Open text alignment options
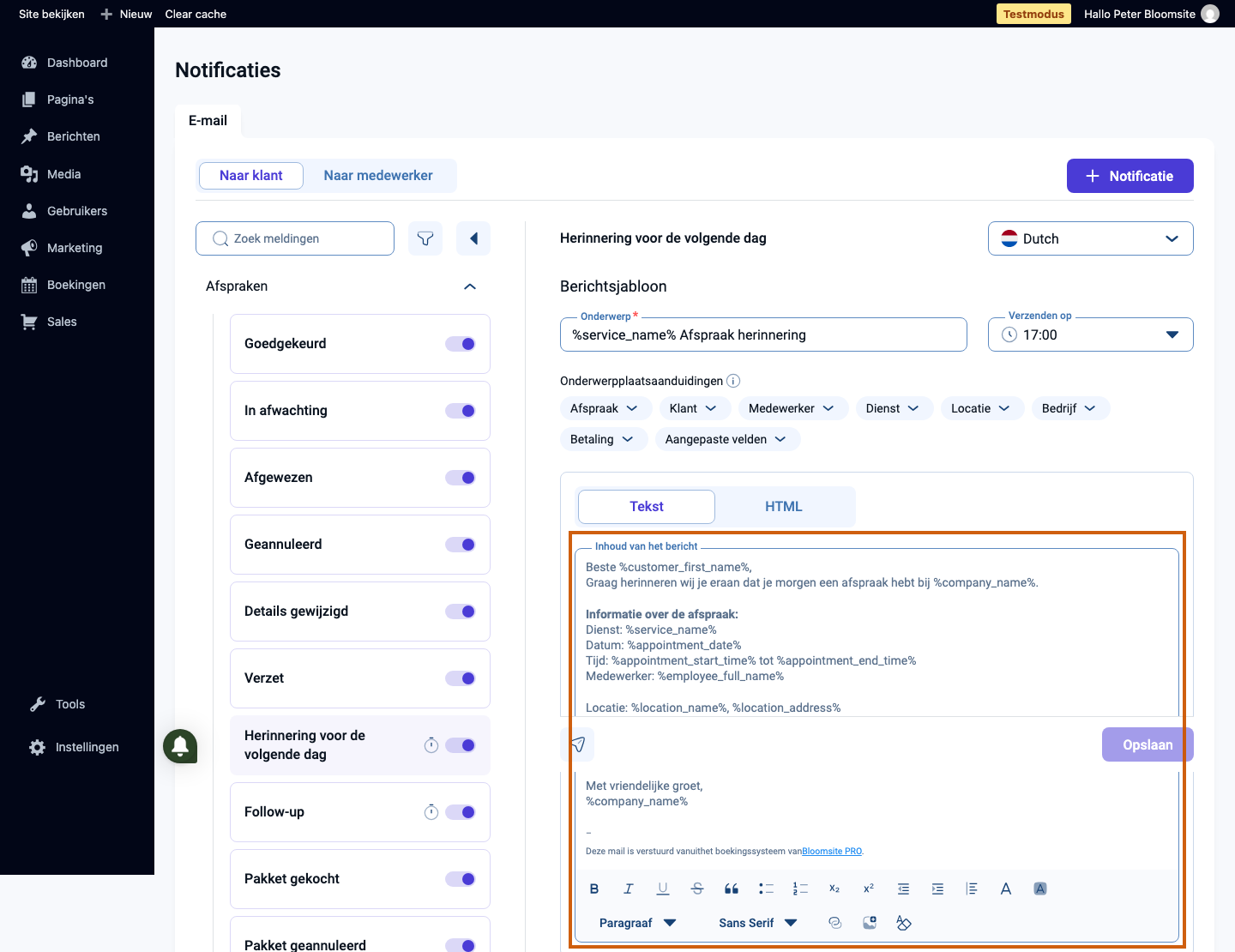The height and width of the screenshot is (952, 1235). (x=972, y=889)
